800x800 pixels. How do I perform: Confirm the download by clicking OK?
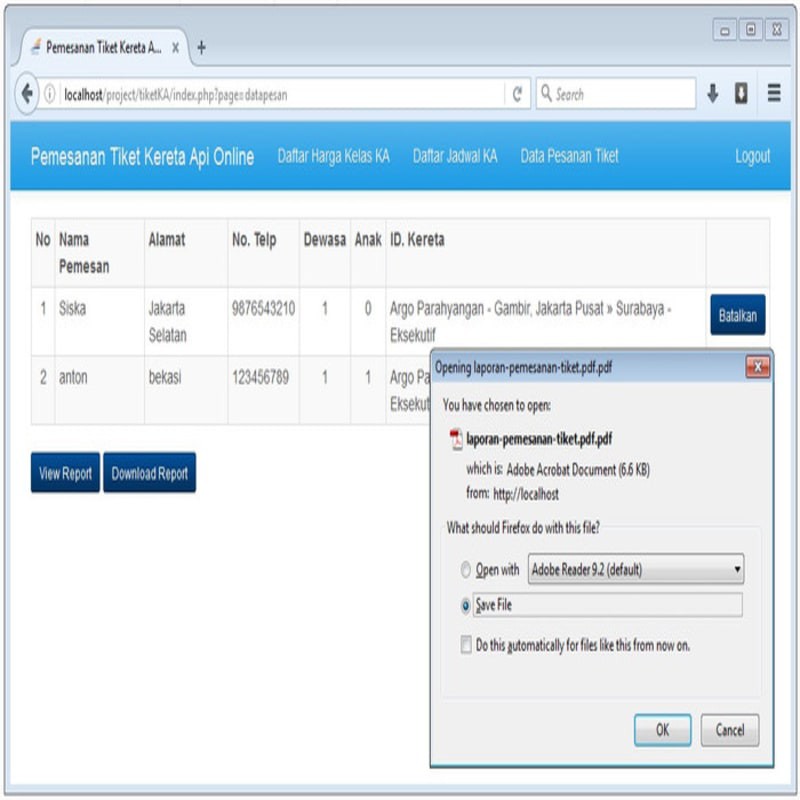662,729
